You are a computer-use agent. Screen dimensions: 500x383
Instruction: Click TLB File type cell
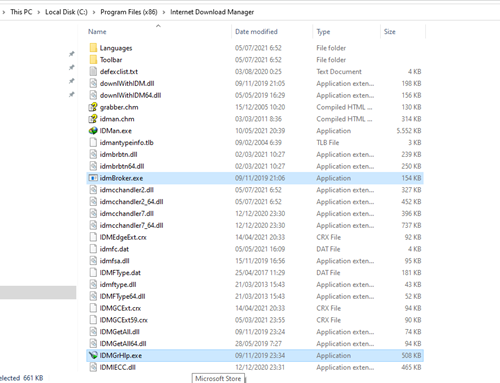[328, 142]
